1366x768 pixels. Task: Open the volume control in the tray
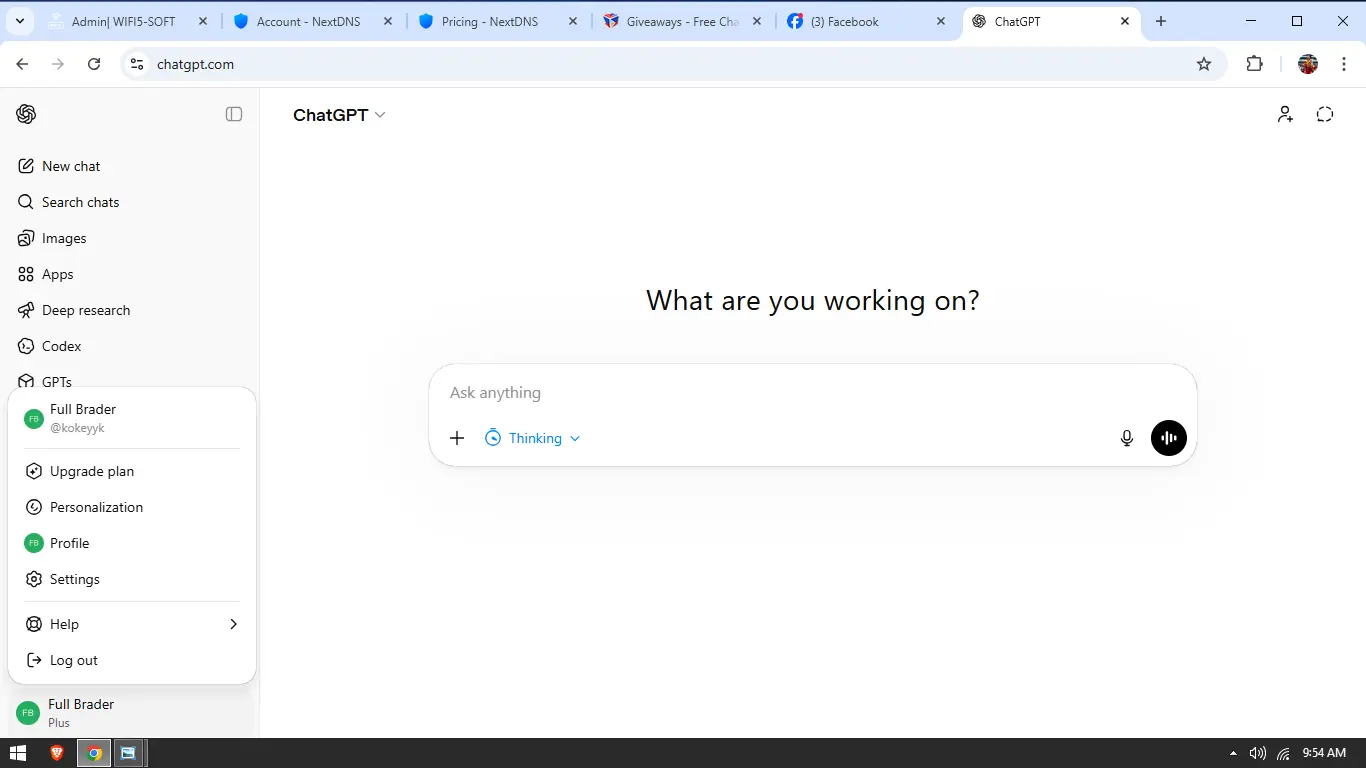[1258, 753]
